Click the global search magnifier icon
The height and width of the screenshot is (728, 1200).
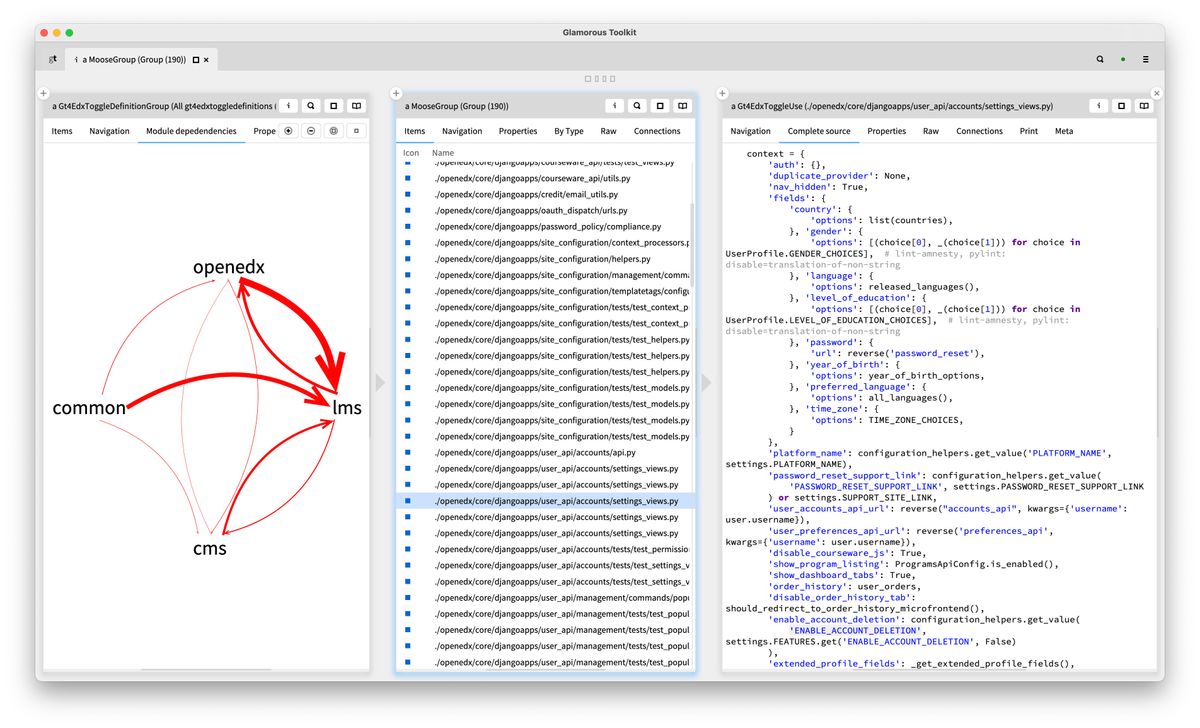[x=1100, y=60]
